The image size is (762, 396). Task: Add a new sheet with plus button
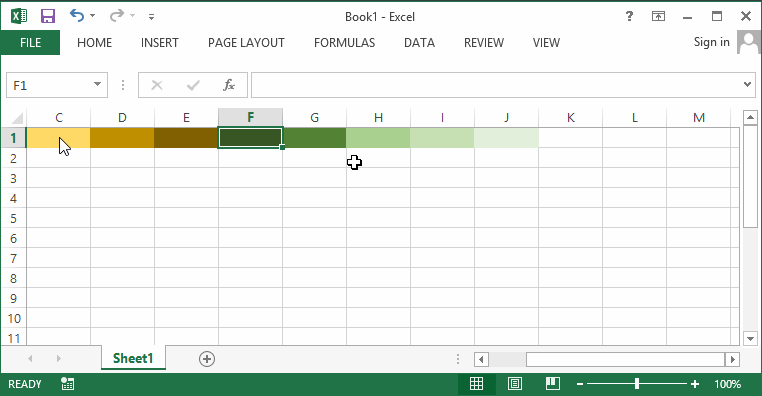click(207, 359)
